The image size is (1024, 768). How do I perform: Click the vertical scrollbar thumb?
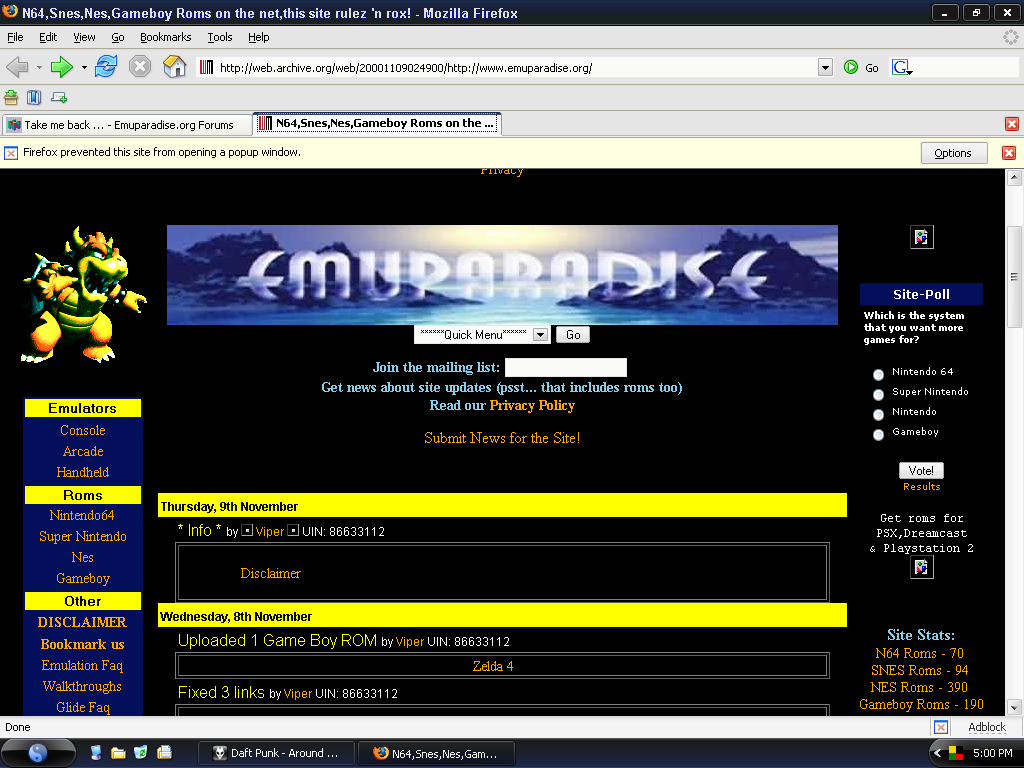(1014, 276)
